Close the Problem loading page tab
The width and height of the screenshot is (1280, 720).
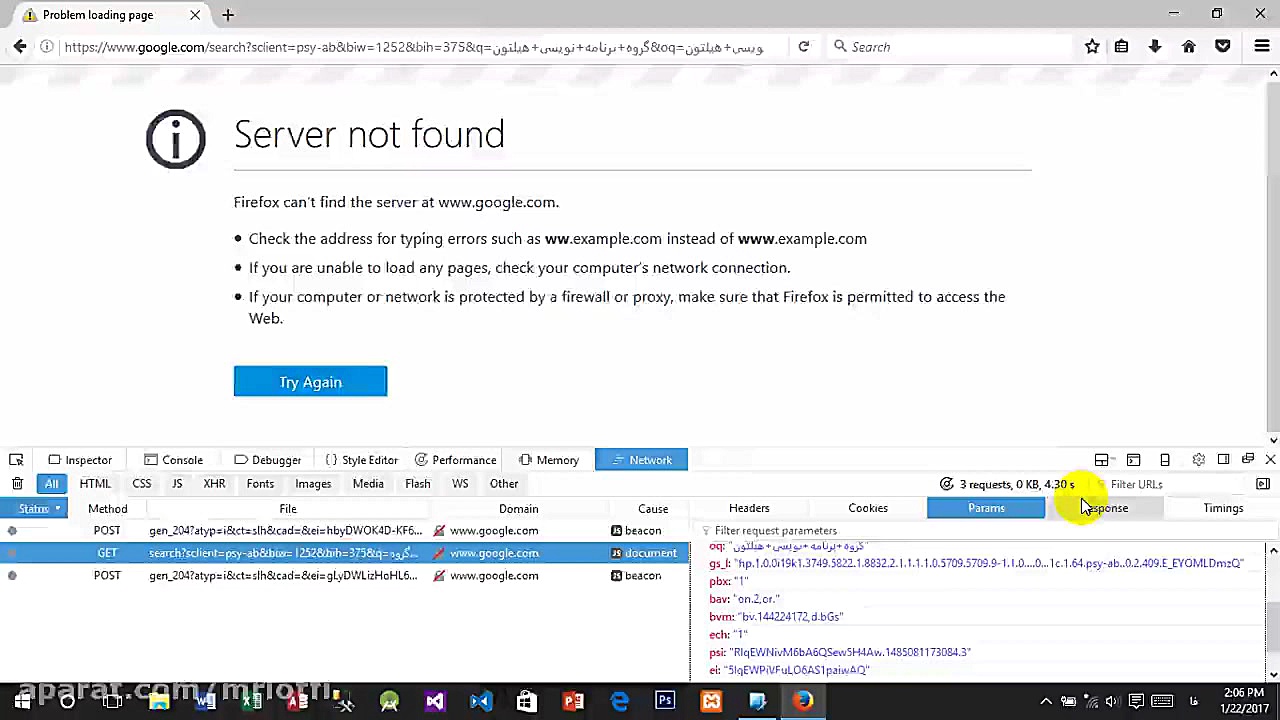click(x=195, y=15)
